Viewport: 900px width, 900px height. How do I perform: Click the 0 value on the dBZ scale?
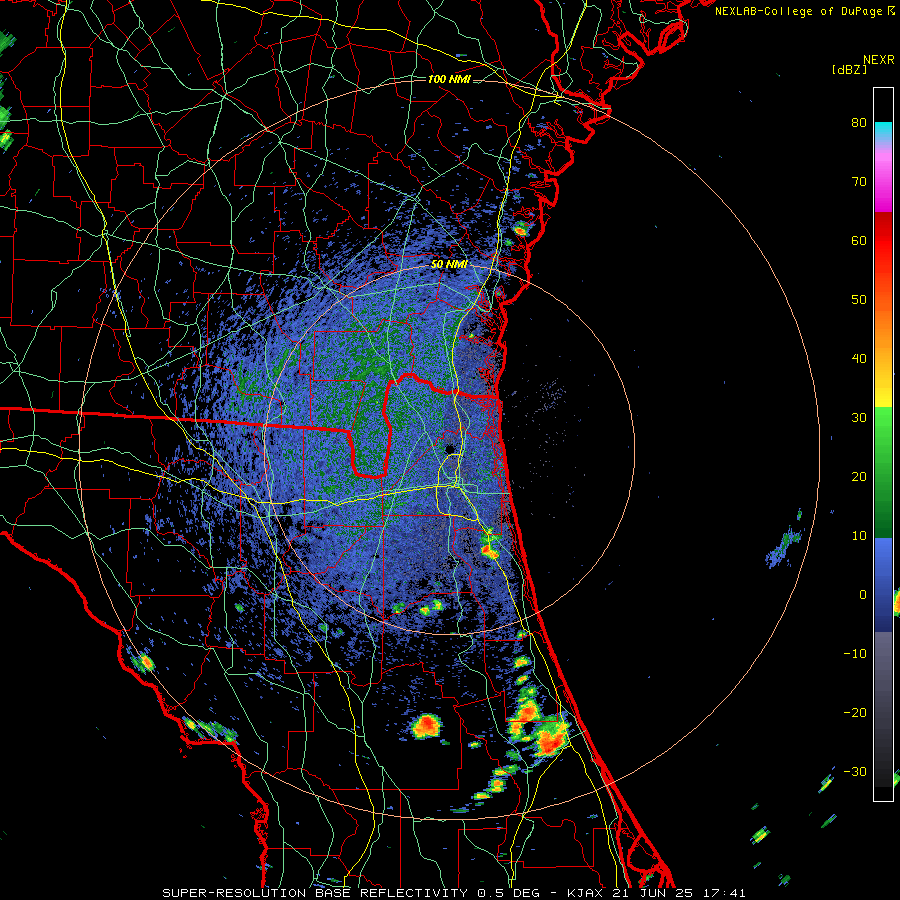click(863, 595)
